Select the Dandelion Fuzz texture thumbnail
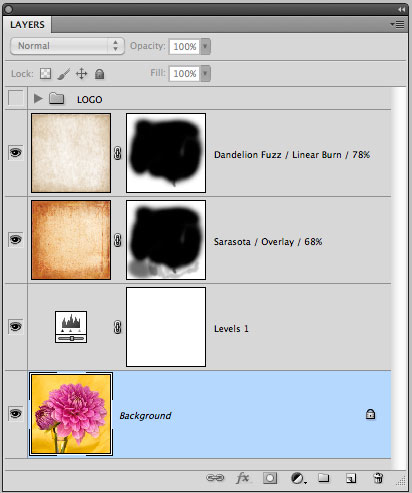412x493 pixels. point(71,153)
